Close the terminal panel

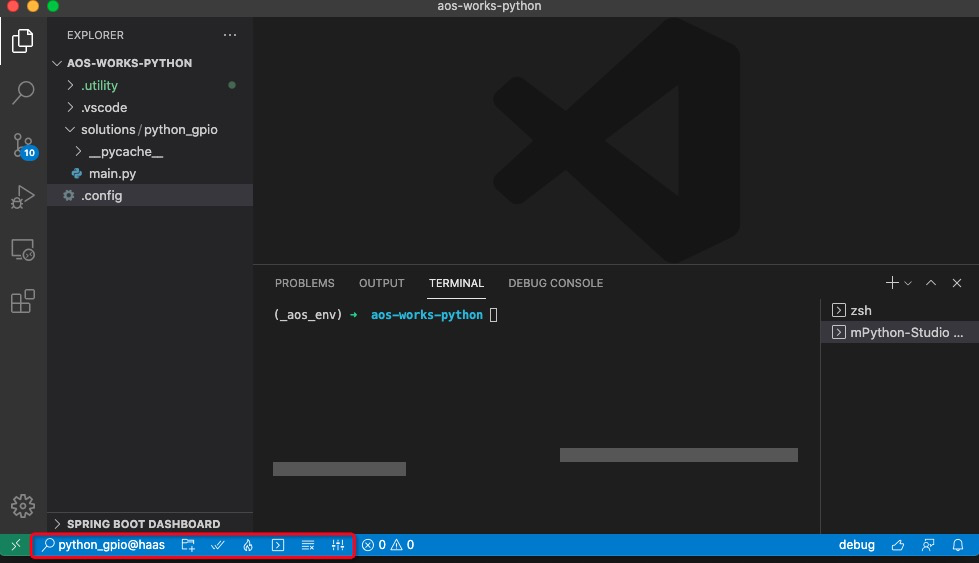coord(957,283)
